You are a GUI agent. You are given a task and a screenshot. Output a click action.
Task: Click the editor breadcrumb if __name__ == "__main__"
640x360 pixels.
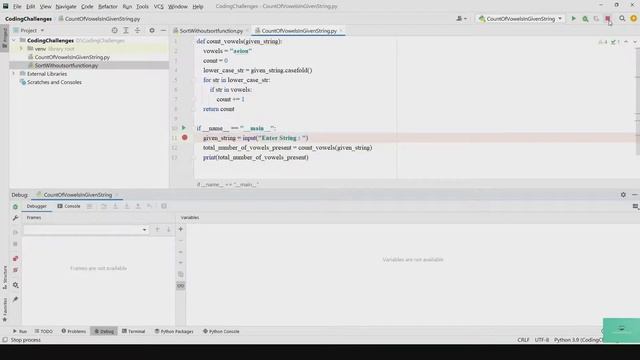click(228, 184)
